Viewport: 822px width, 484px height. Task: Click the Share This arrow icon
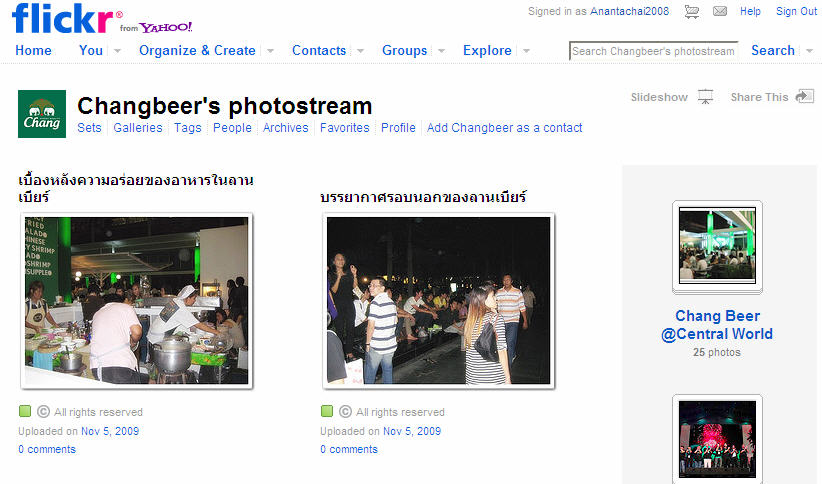(x=805, y=97)
